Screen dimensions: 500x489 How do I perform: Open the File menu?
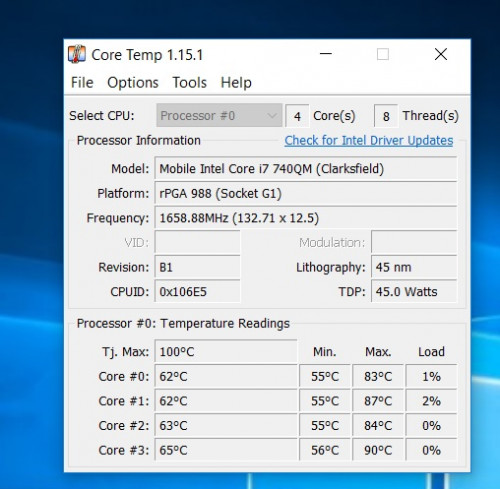click(x=82, y=82)
